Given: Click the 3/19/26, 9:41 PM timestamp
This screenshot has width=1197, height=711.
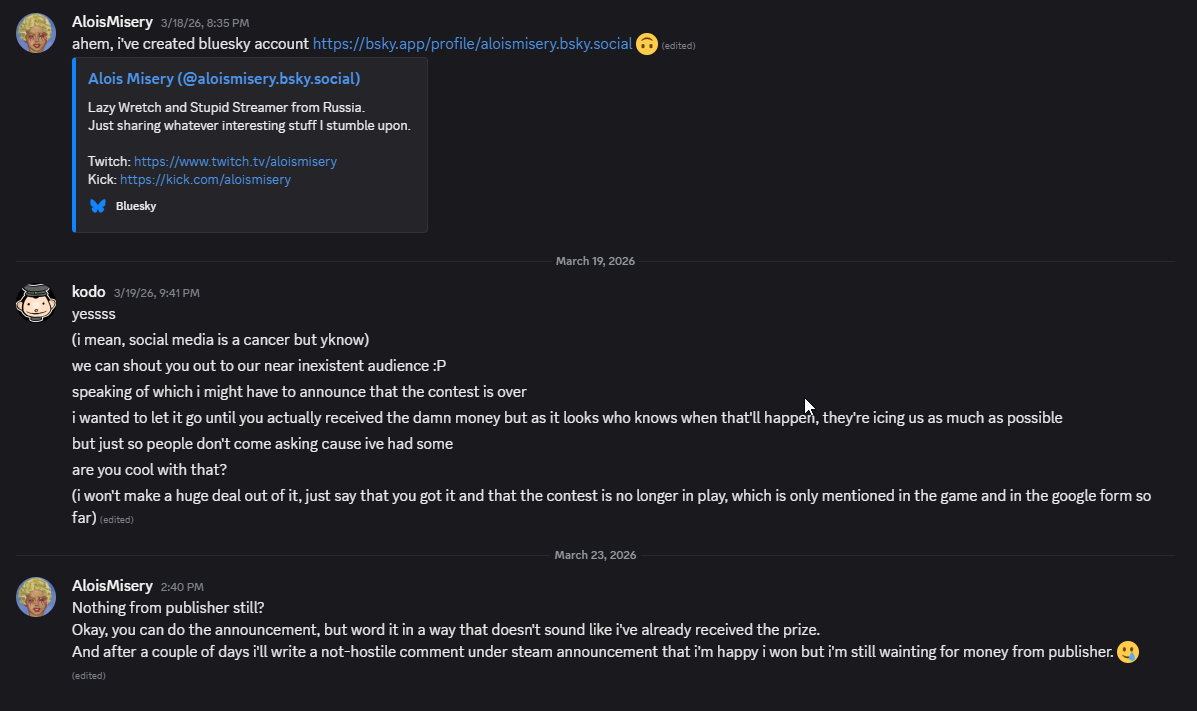Looking at the screenshot, I should 156,293.
